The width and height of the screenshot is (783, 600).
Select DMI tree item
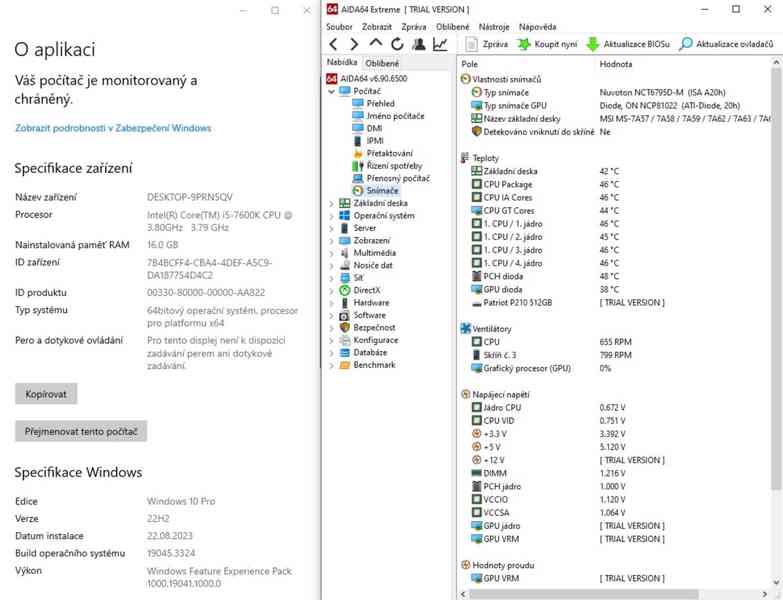[x=368, y=128]
